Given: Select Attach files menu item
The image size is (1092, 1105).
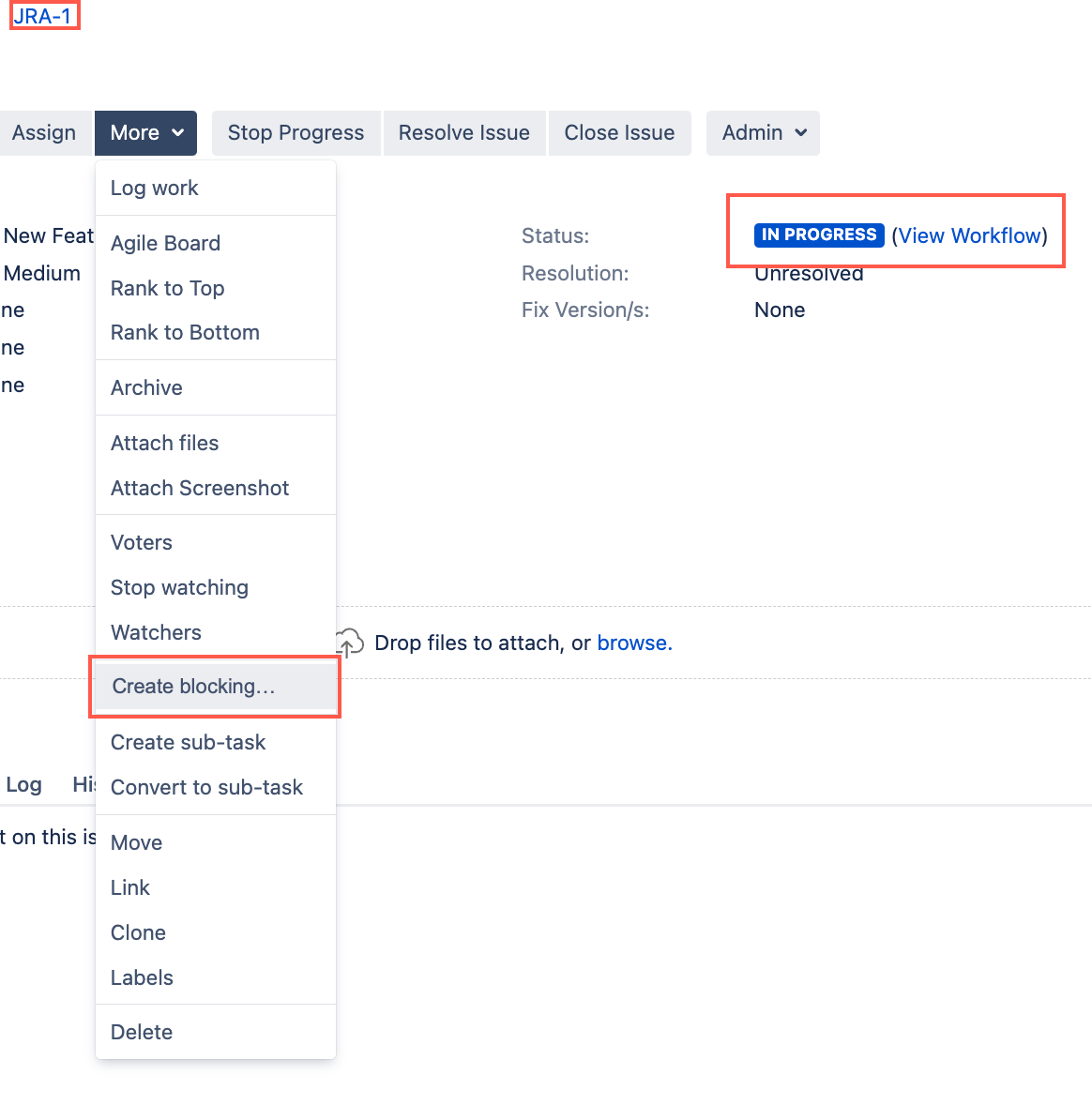Looking at the screenshot, I should pos(216,444).
